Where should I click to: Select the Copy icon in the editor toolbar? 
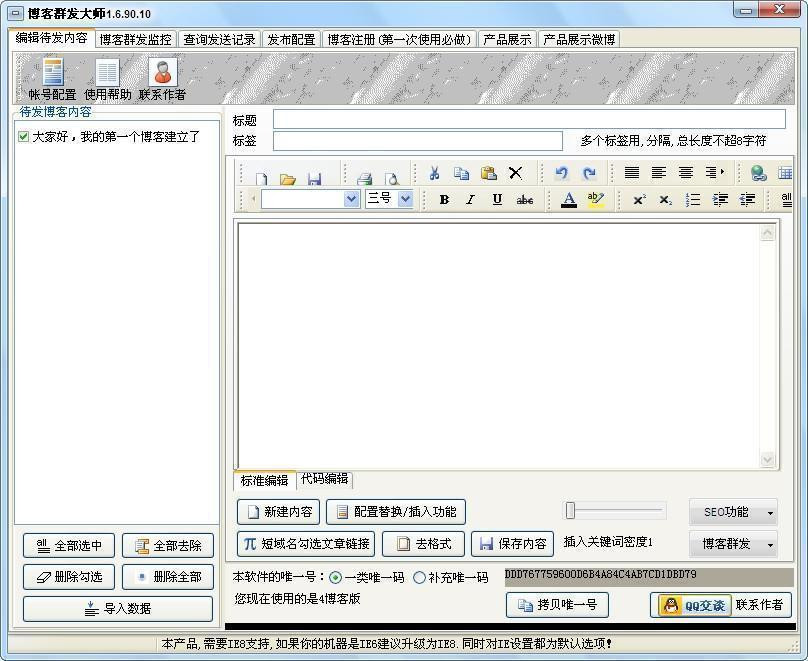coord(461,172)
